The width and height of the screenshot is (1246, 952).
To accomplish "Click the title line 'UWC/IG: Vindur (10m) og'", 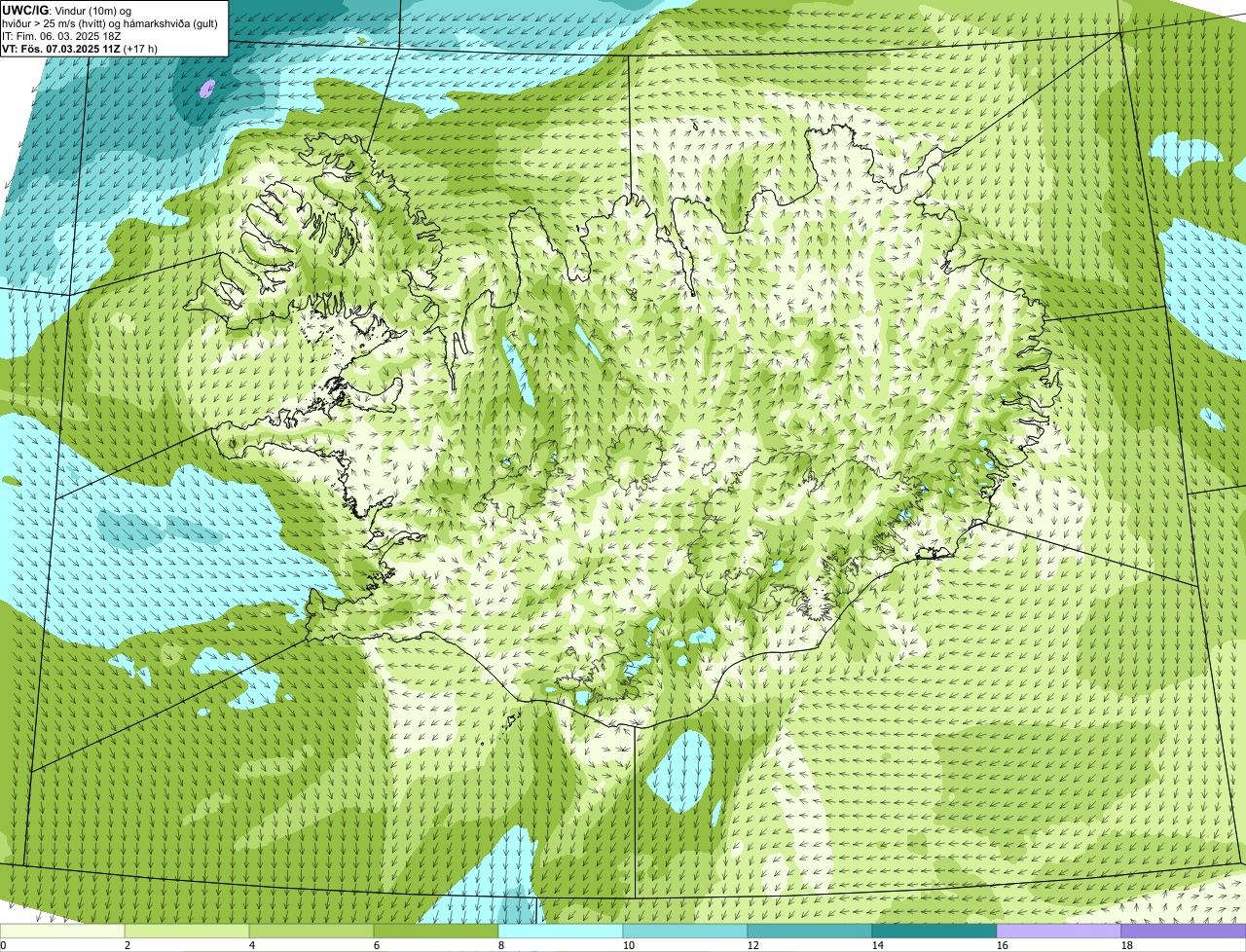I will click(67, 10).
